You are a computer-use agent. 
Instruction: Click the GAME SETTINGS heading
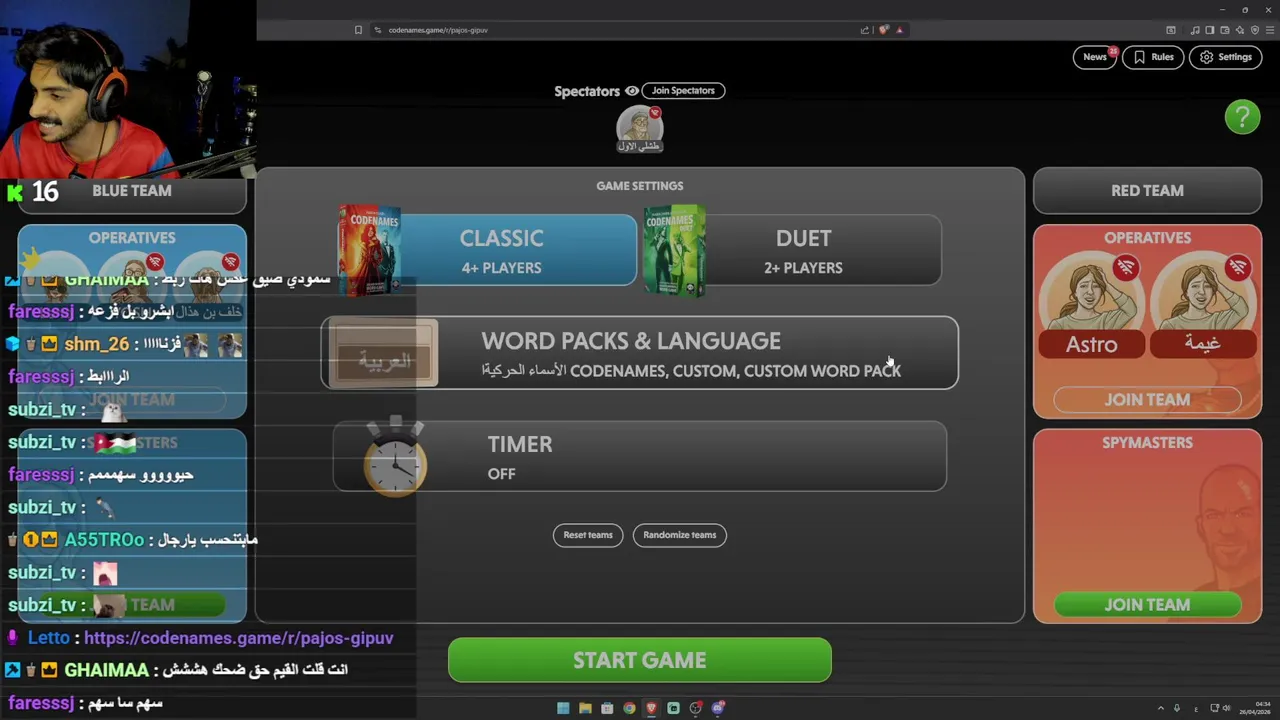point(640,186)
